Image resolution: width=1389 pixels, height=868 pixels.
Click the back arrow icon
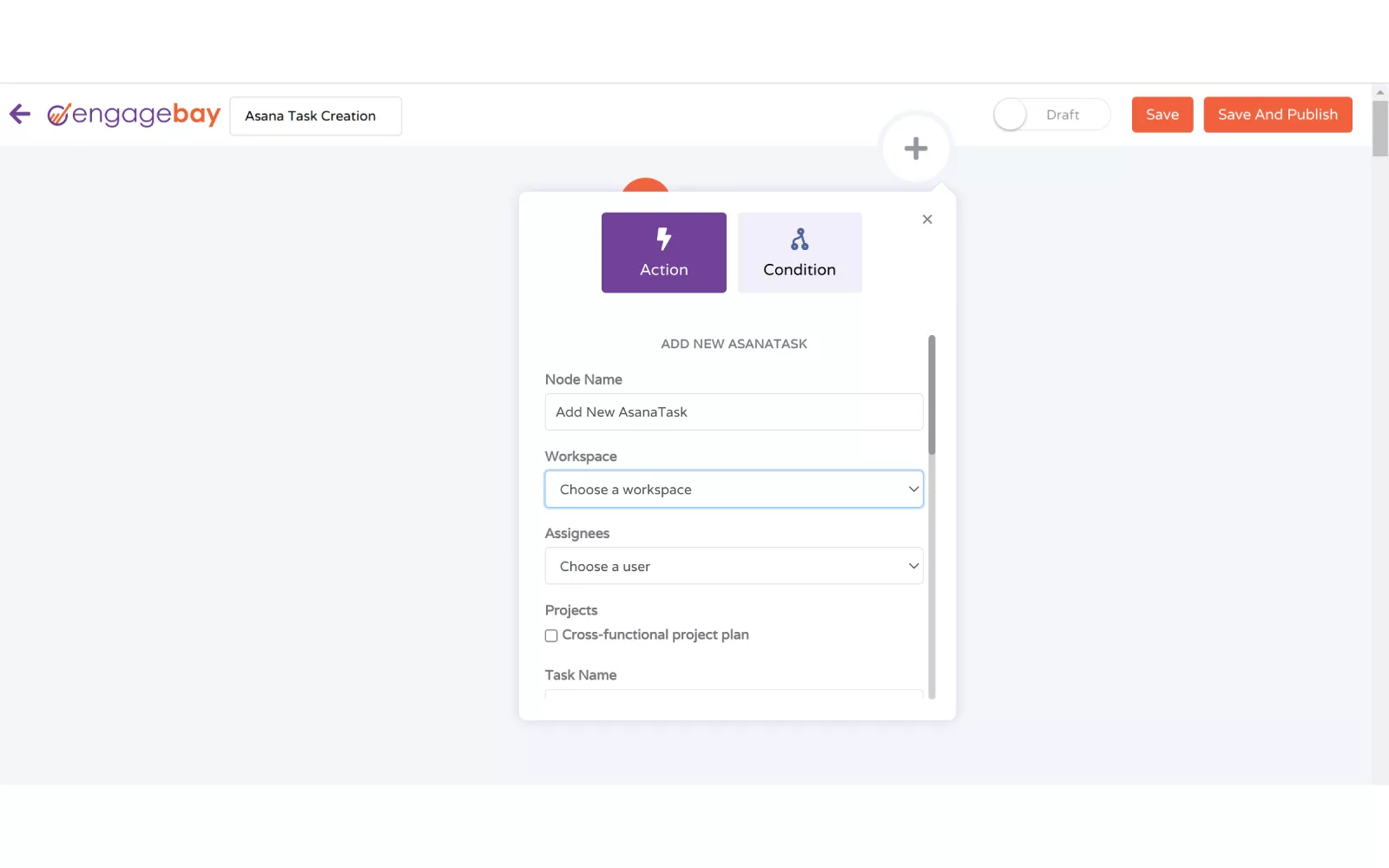click(20, 115)
